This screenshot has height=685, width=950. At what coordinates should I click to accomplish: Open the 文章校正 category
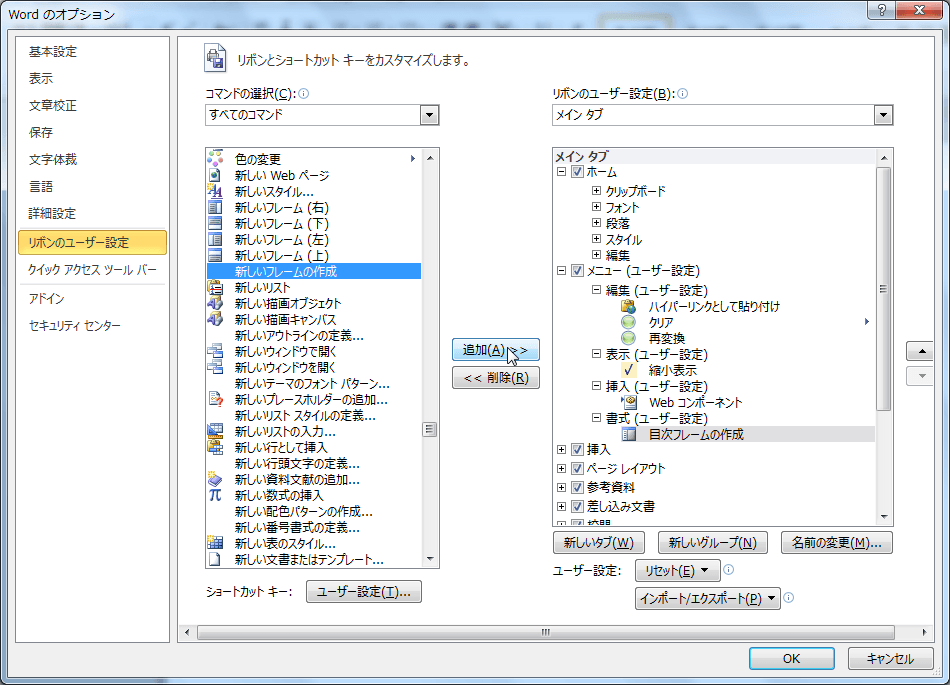[x=53, y=105]
